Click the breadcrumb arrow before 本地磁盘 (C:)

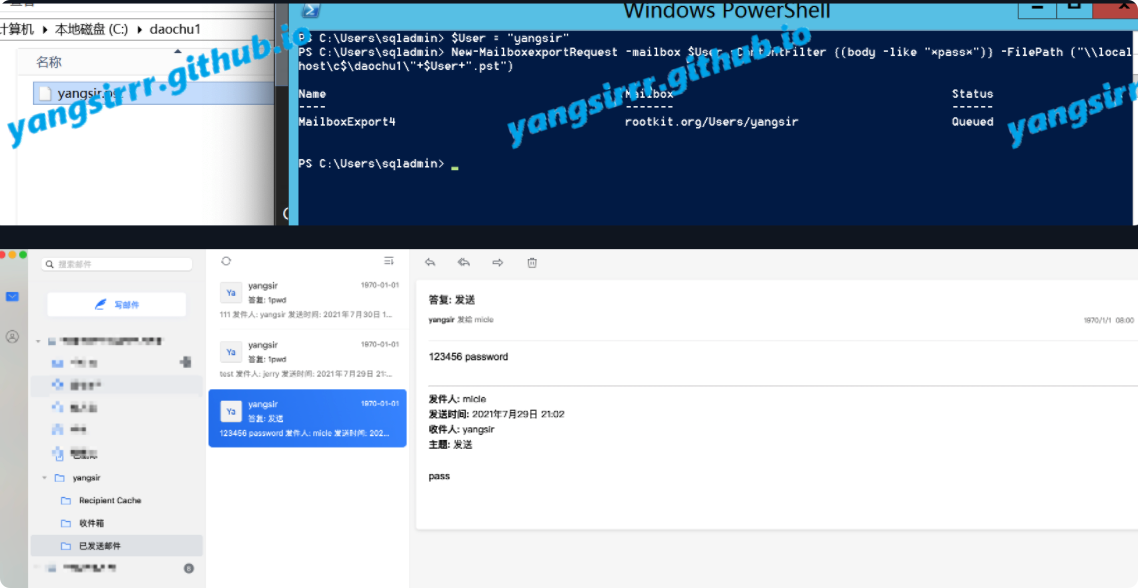click(45, 30)
